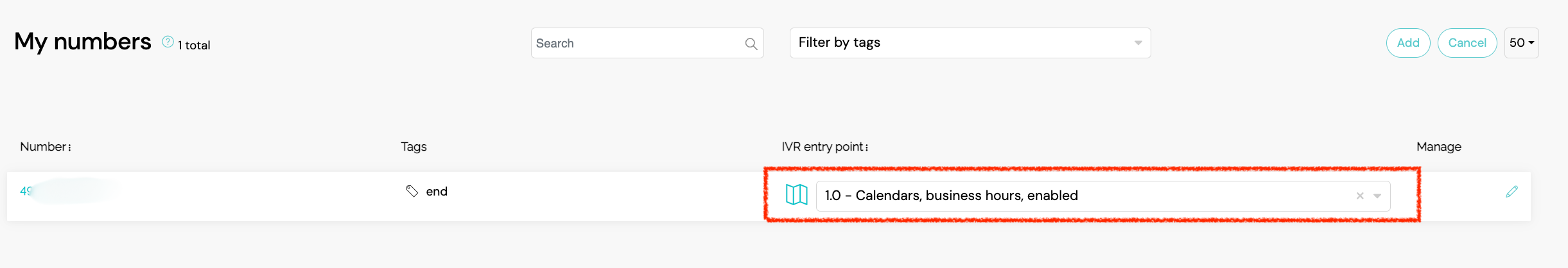This screenshot has width=1568, height=268.
Task: Click the Tags column header
Action: [x=414, y=147]
